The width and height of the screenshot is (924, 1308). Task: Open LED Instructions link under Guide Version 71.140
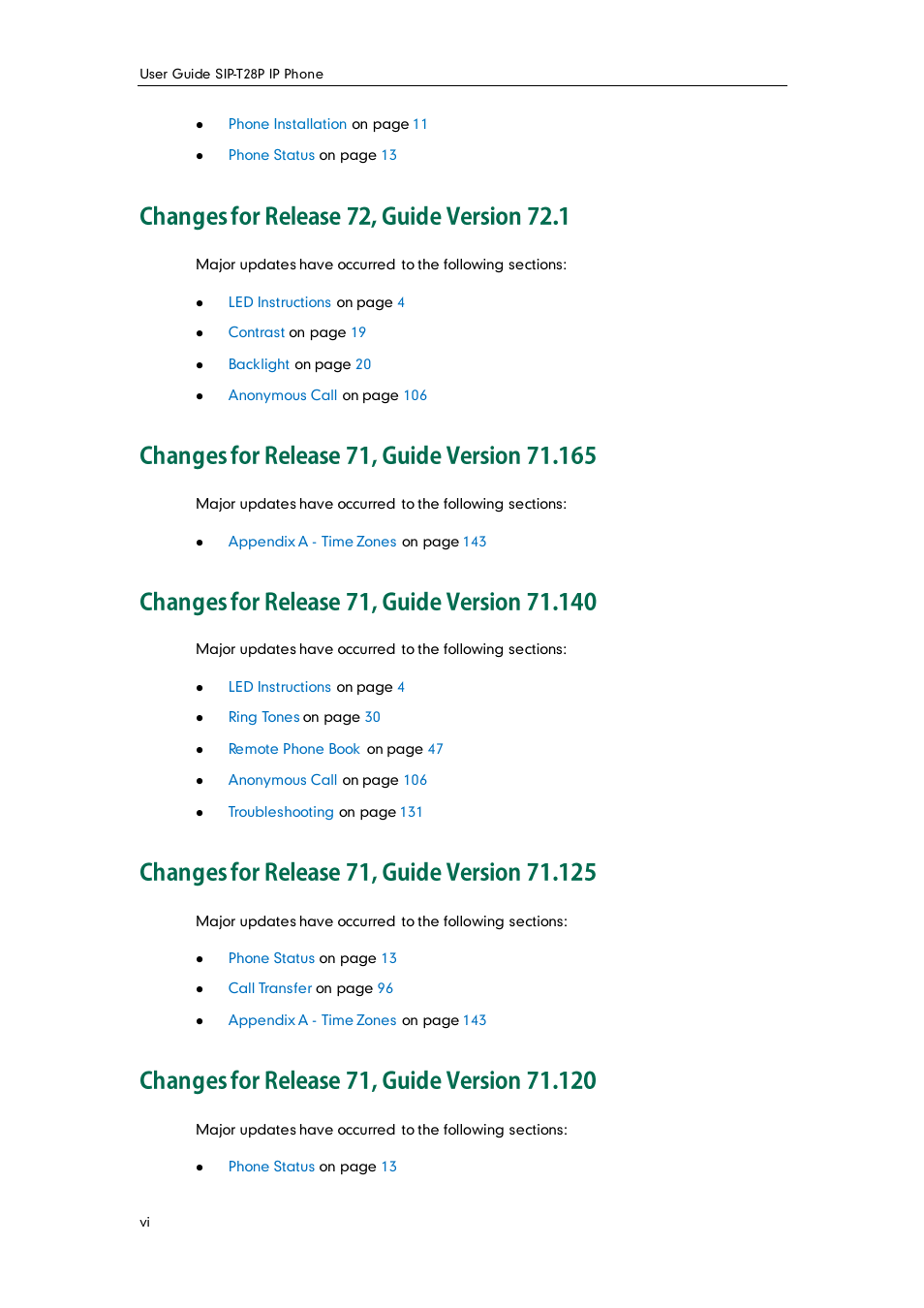coord(279,687)
